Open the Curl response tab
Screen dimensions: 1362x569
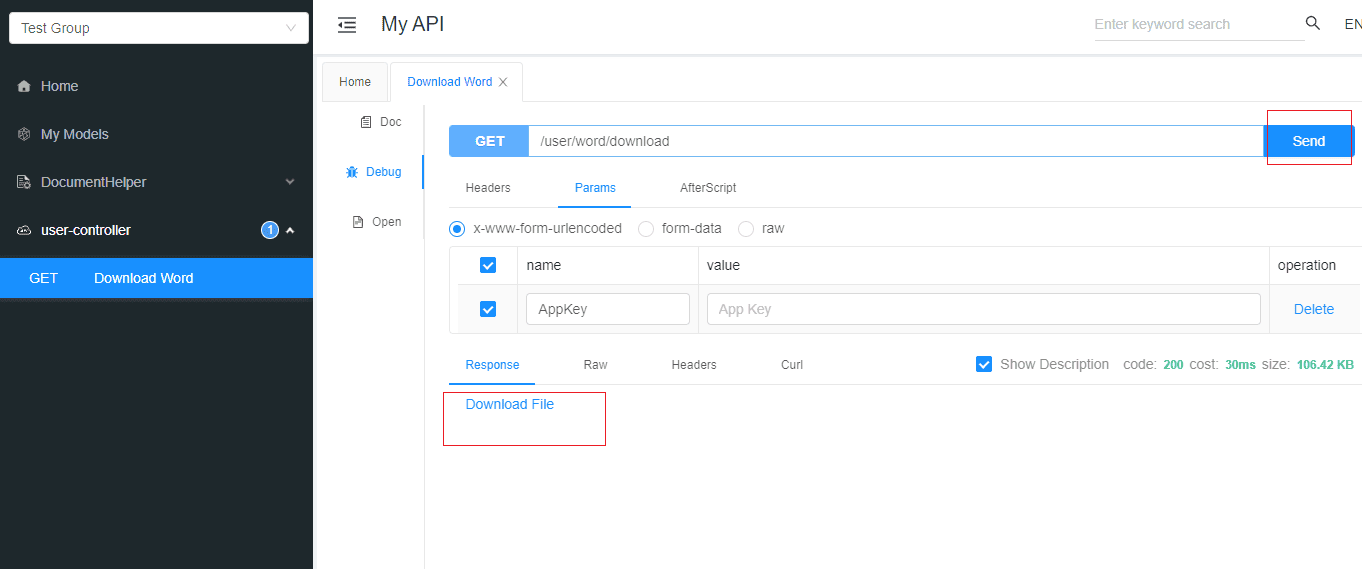[x=792, y=365]
